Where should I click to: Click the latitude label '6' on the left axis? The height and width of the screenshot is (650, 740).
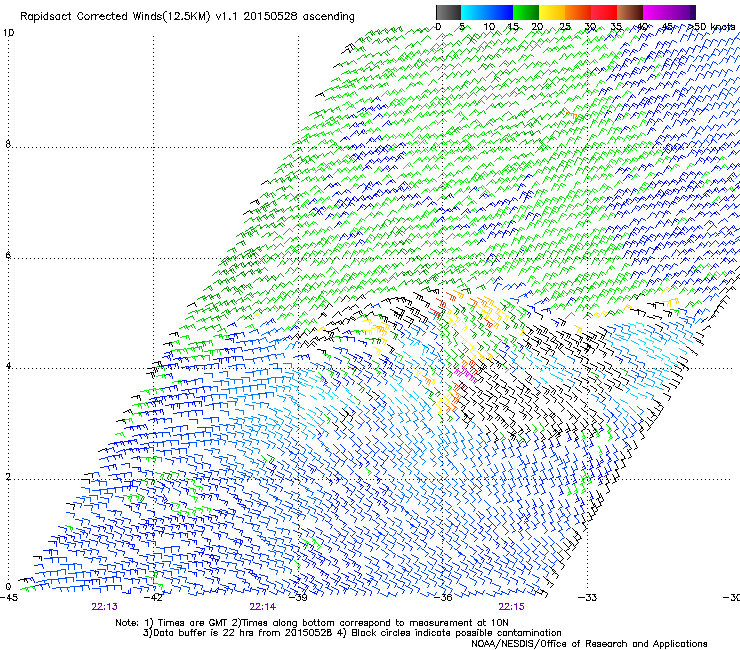click(x=8, y=255)
